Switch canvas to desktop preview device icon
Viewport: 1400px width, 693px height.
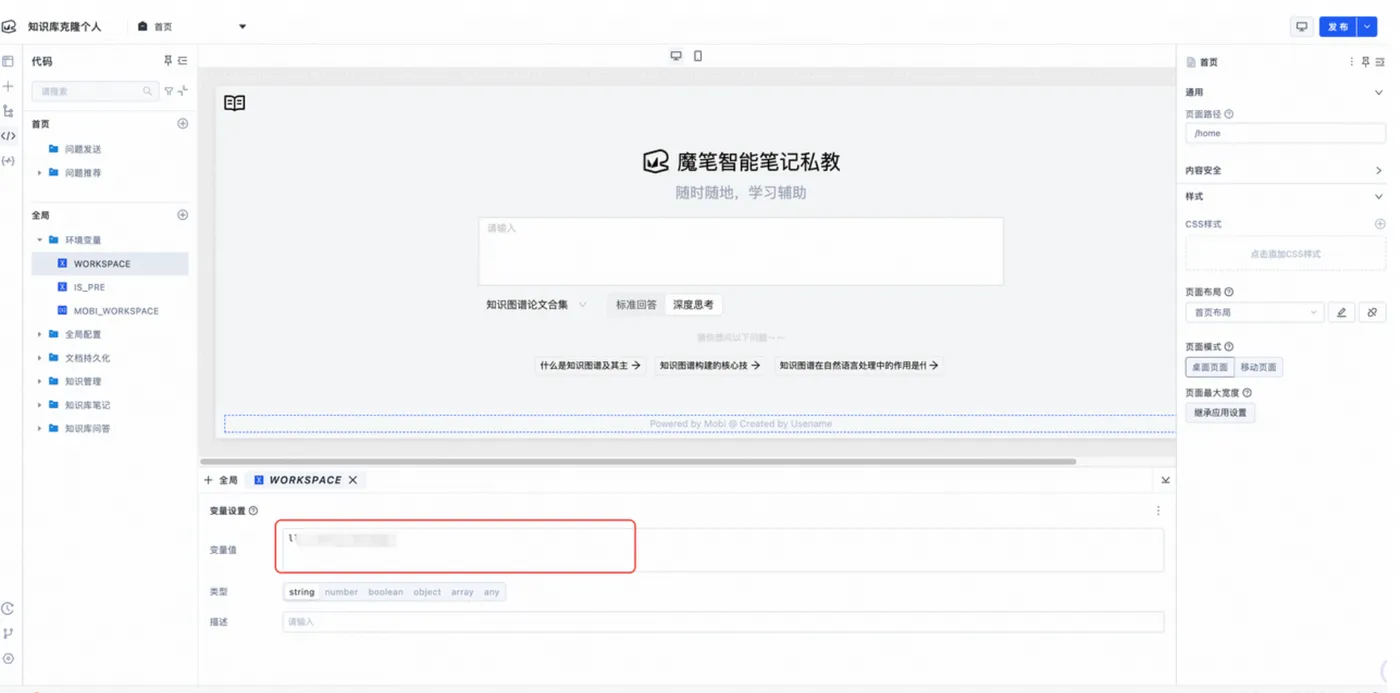(x=676, y=56)
